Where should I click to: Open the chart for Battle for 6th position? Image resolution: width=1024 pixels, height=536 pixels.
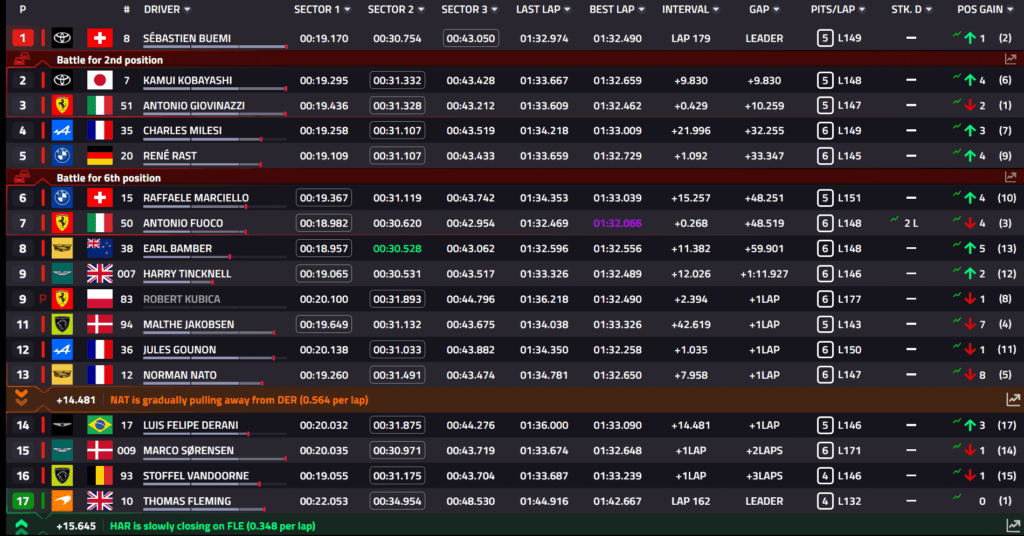tap(1010, 177)
